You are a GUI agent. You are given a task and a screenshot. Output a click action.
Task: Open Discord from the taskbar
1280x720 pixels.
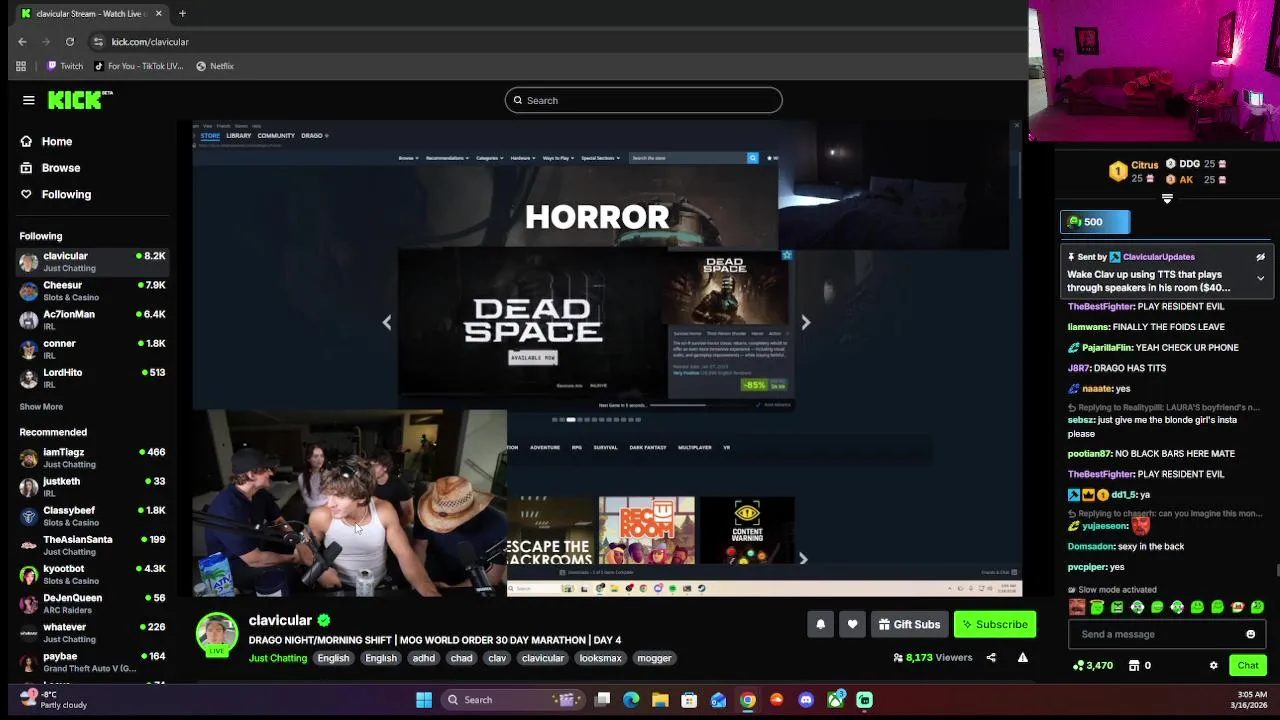coord(806,700)
